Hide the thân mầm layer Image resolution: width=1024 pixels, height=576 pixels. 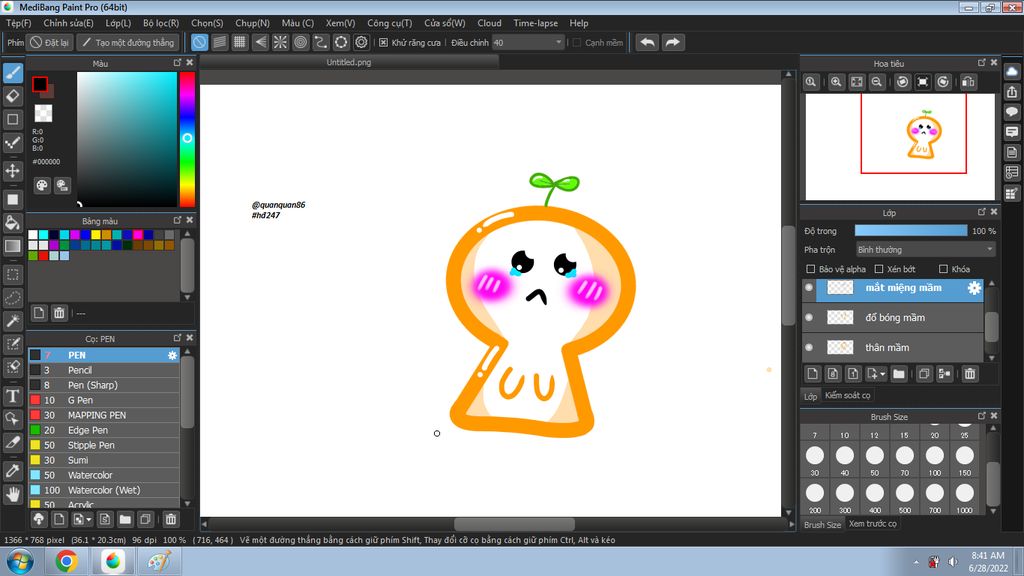809,347
